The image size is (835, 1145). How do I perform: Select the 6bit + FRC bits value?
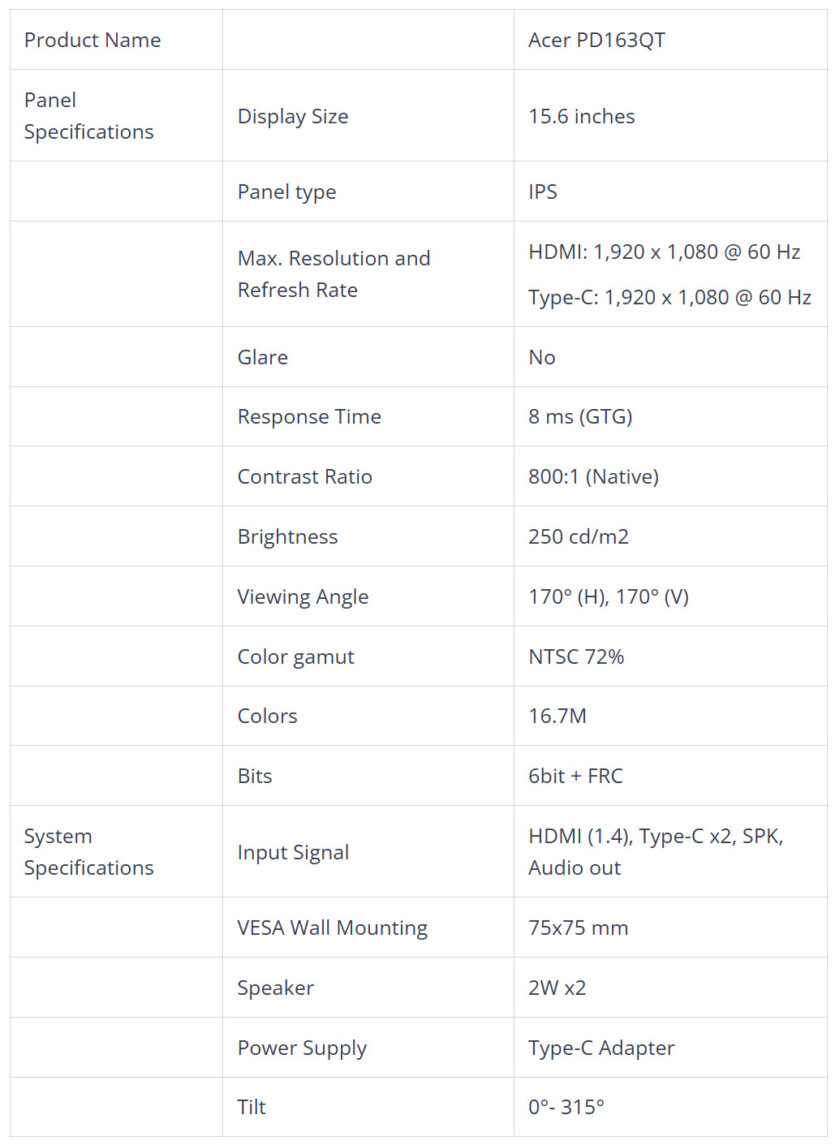575,776
